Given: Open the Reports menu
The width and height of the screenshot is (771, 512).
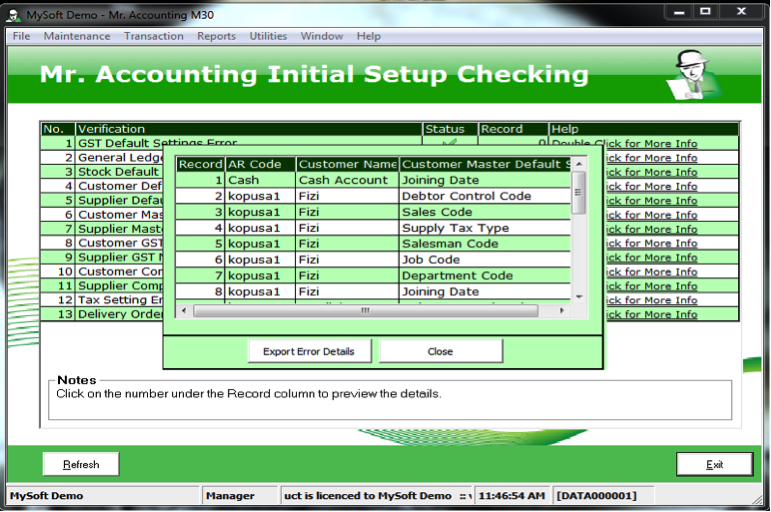Looking at the screenshot, I should click(x=216, y=36).
